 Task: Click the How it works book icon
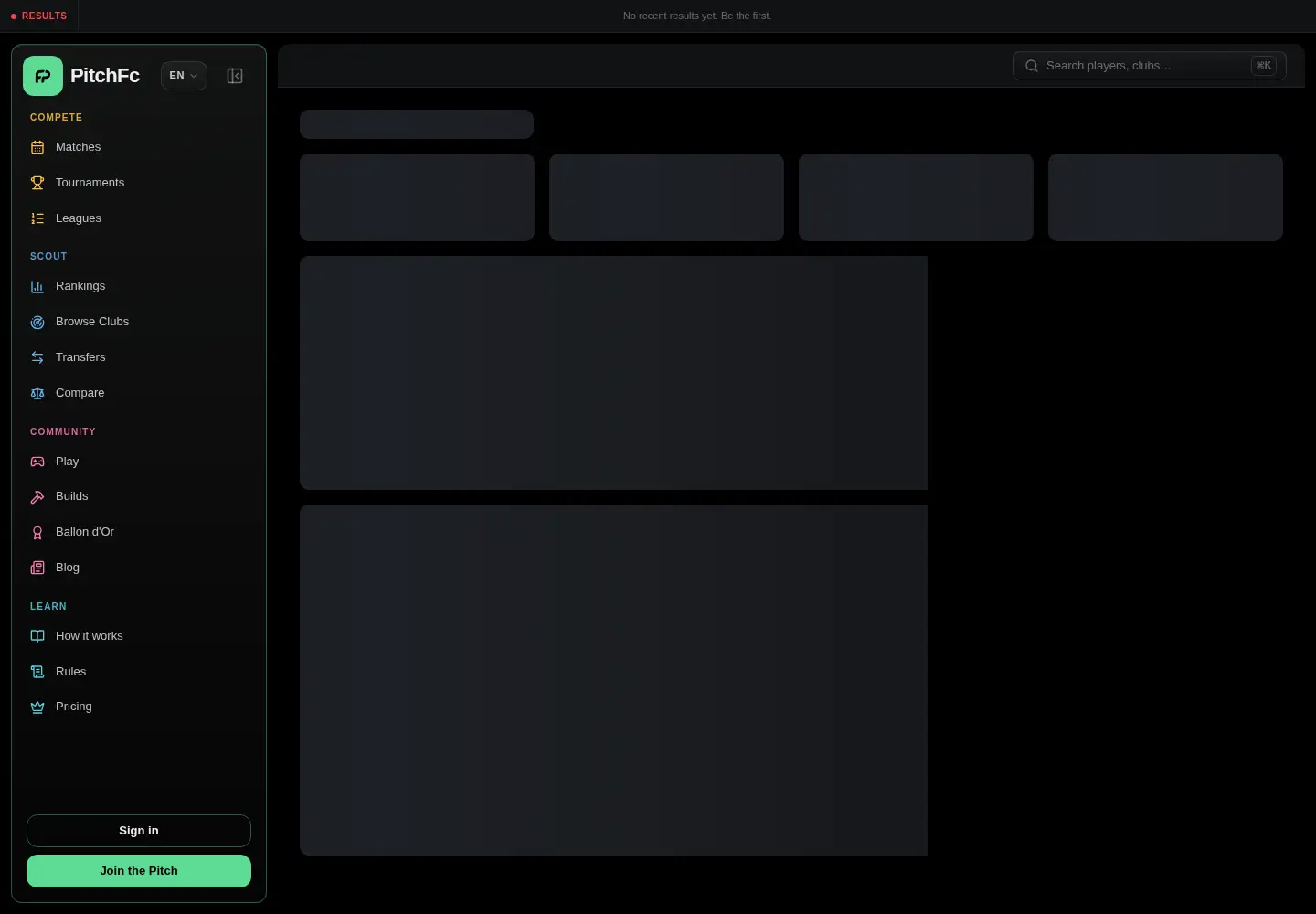click(x=37, y=636)
